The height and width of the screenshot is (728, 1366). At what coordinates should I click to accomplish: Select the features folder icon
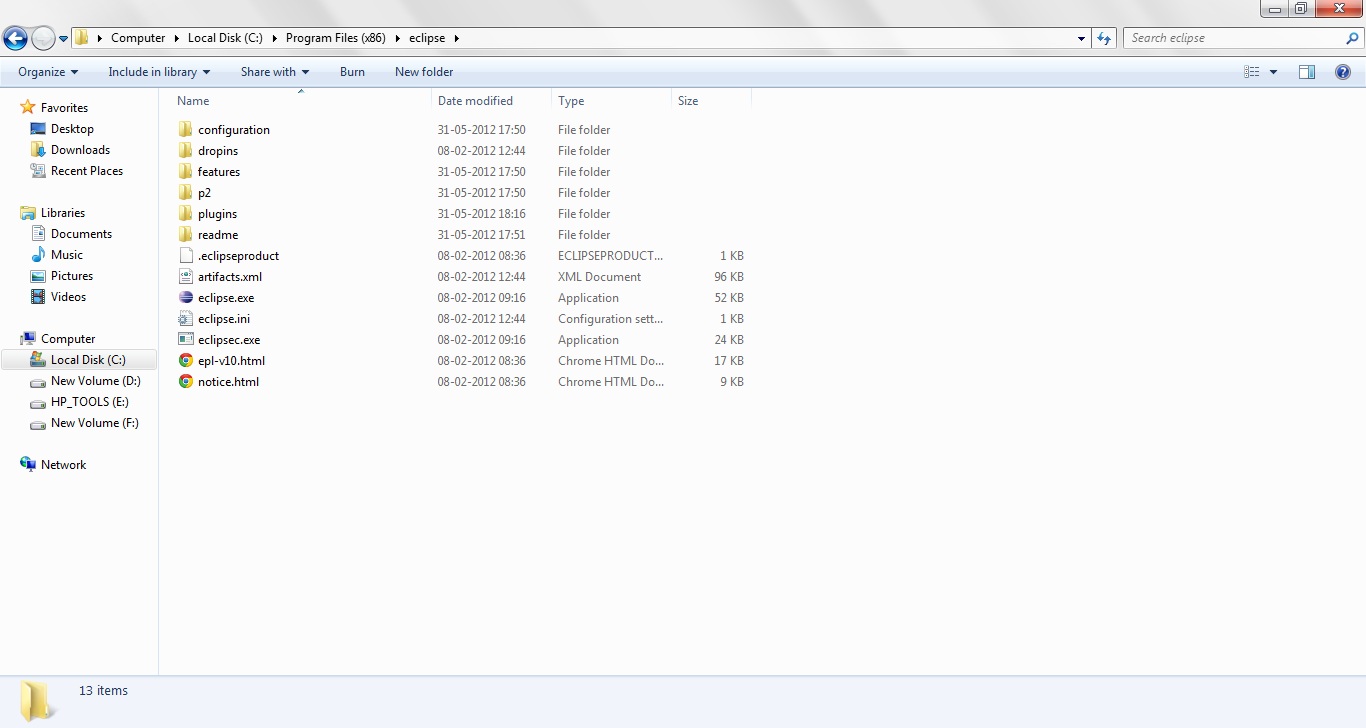click(185, 171)
